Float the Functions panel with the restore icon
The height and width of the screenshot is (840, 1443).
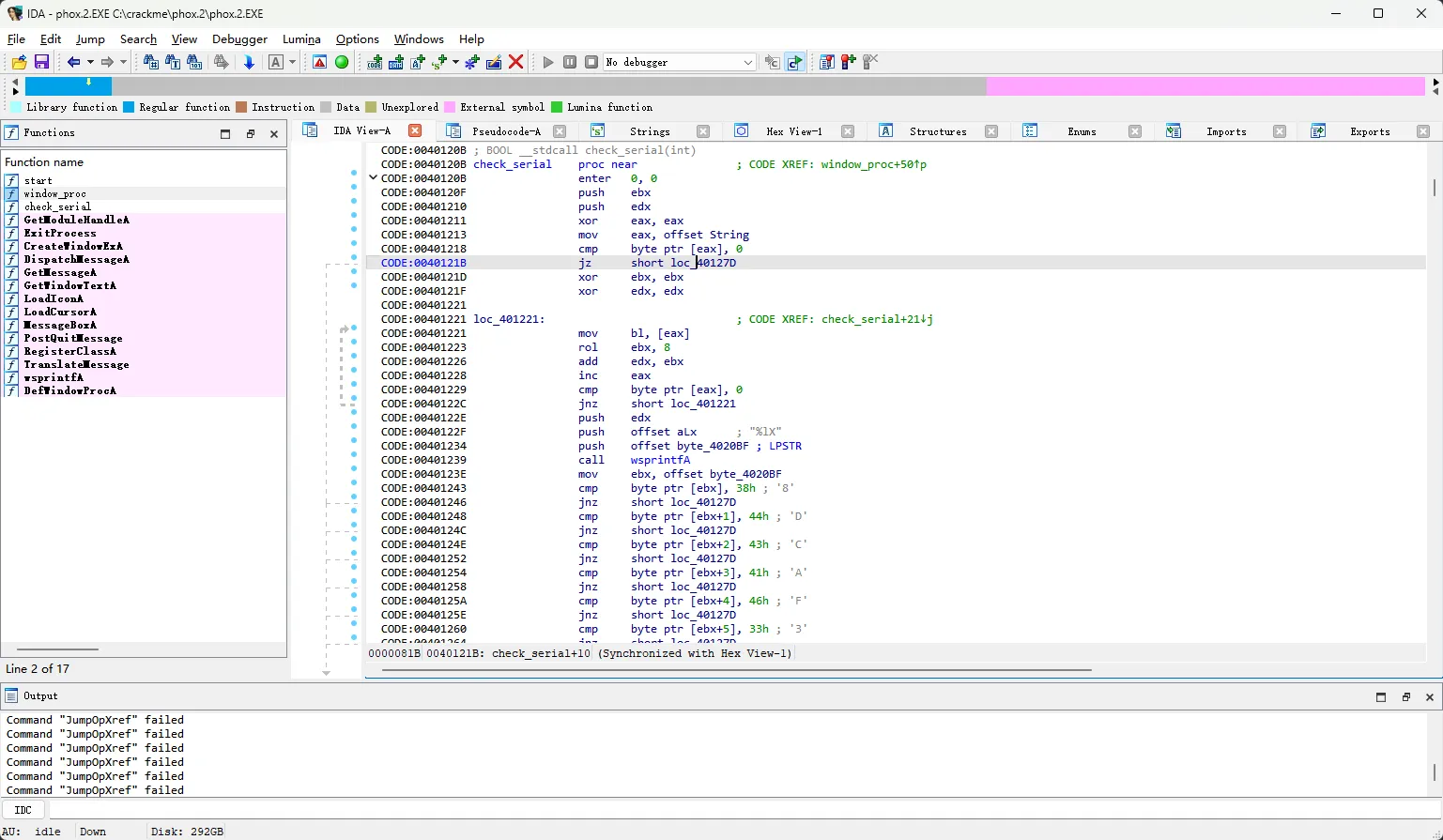click(x=250, y=134)
